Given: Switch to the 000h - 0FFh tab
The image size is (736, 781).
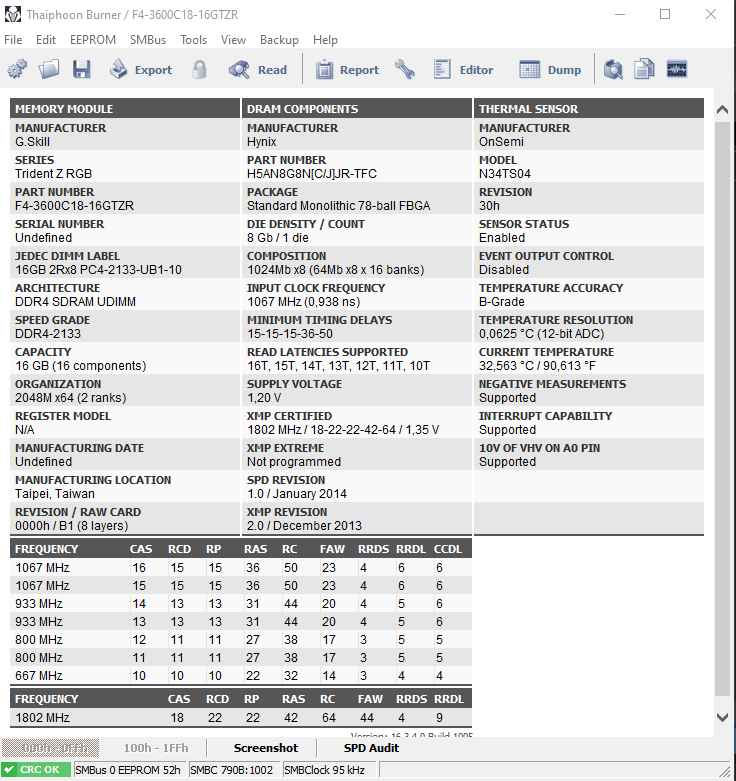Looking at the screenshot, I should (50, 748).
